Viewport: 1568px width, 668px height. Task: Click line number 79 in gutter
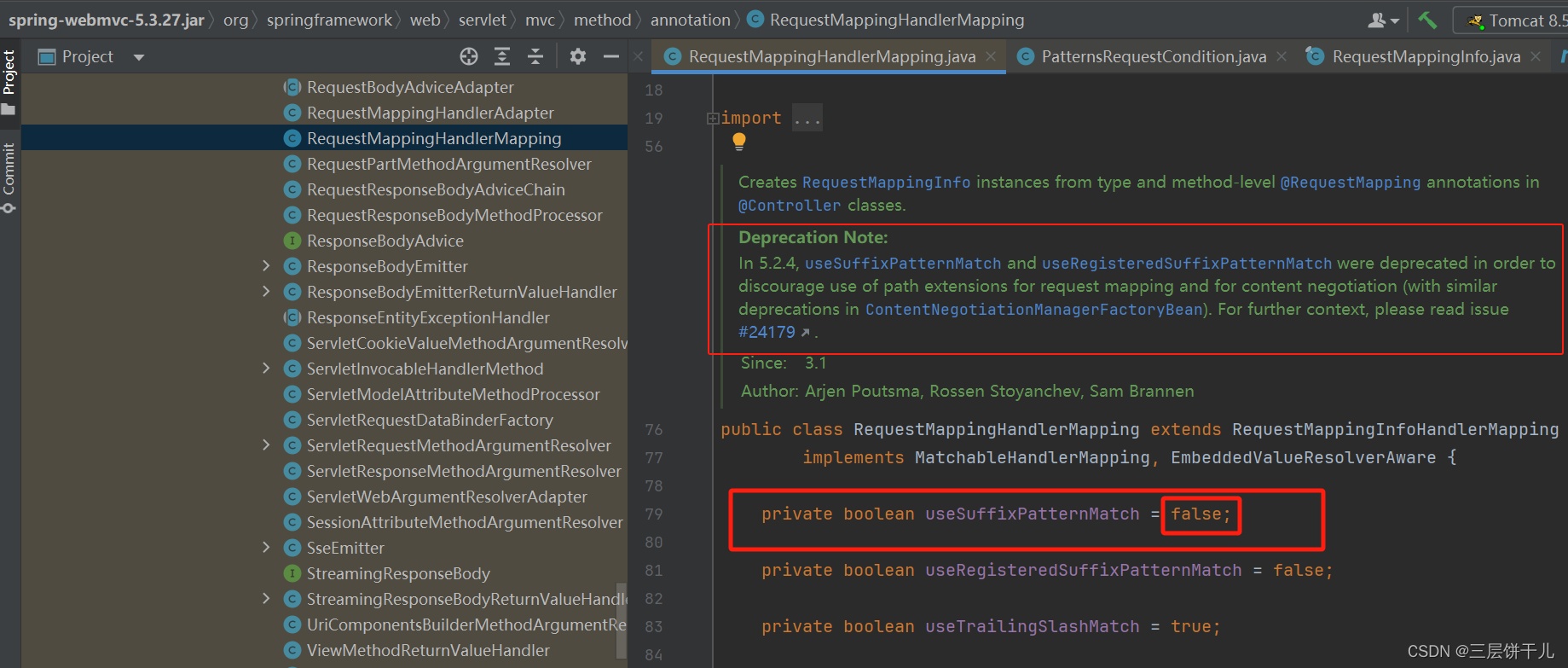654,514
